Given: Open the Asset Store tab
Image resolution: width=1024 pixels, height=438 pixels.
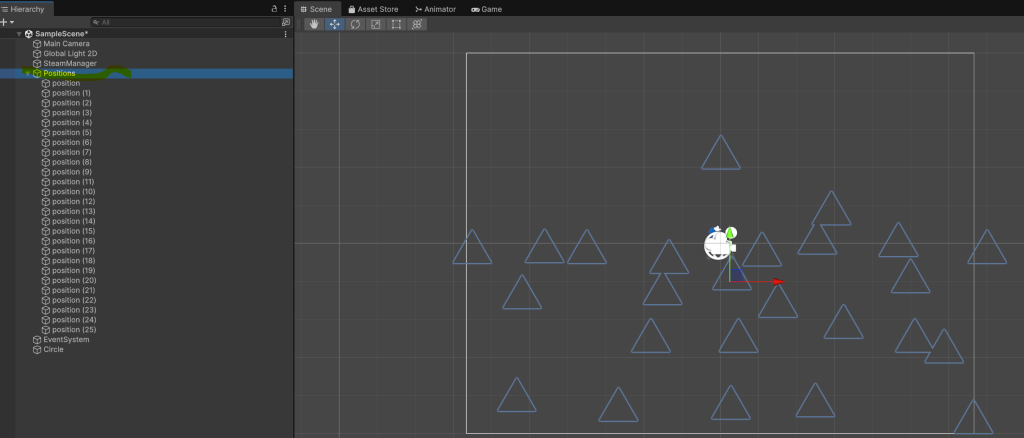Looking at the screenshot, I should pos(375,9).
